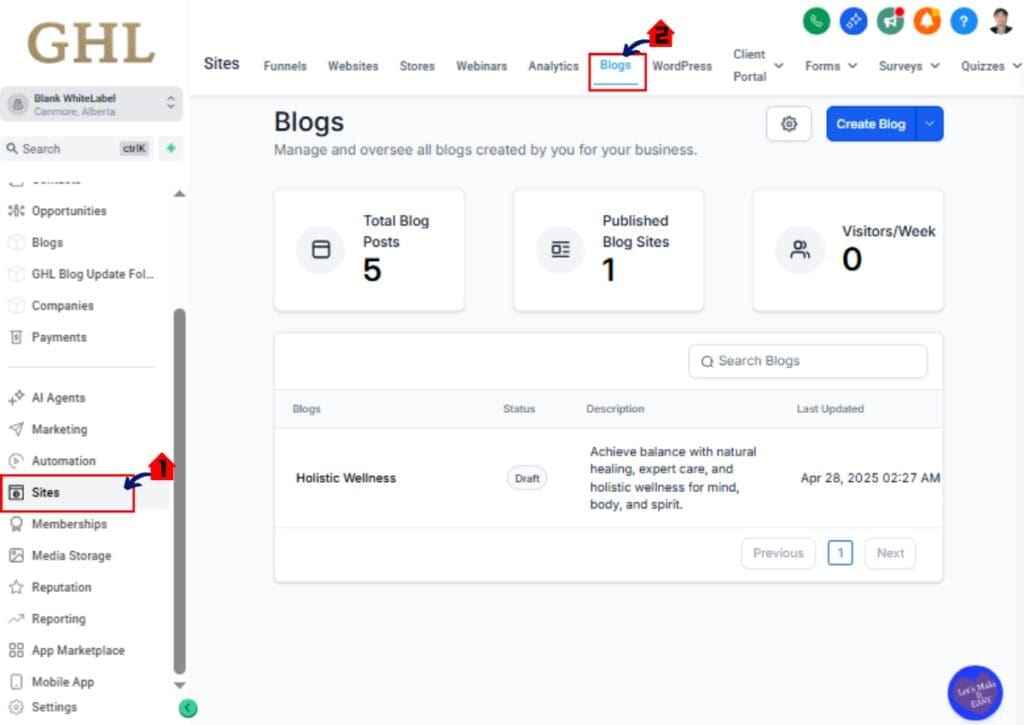Toggle the Draft status badge on Holistic Wellness
Screen dimensions: 1024x725
point(526,478)
